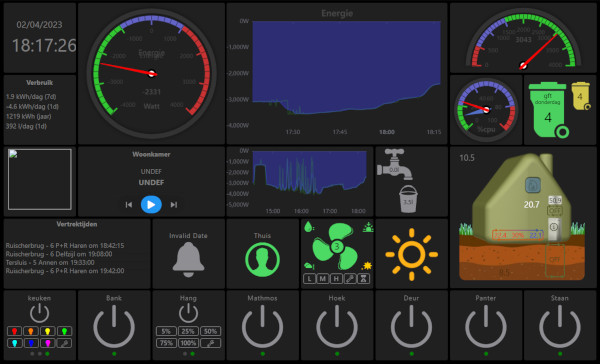Screen dimensions: 600x364
Task: Toggle the keuken power switch
Action: pos(39,313)
